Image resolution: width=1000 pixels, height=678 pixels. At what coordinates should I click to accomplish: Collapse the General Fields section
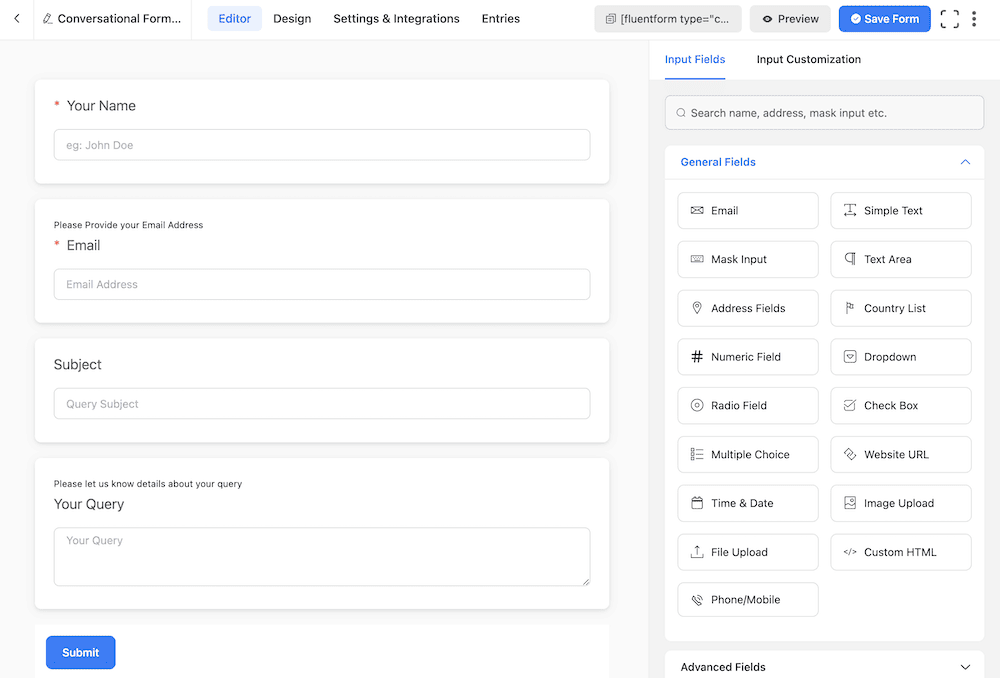(x=965, y=162)
